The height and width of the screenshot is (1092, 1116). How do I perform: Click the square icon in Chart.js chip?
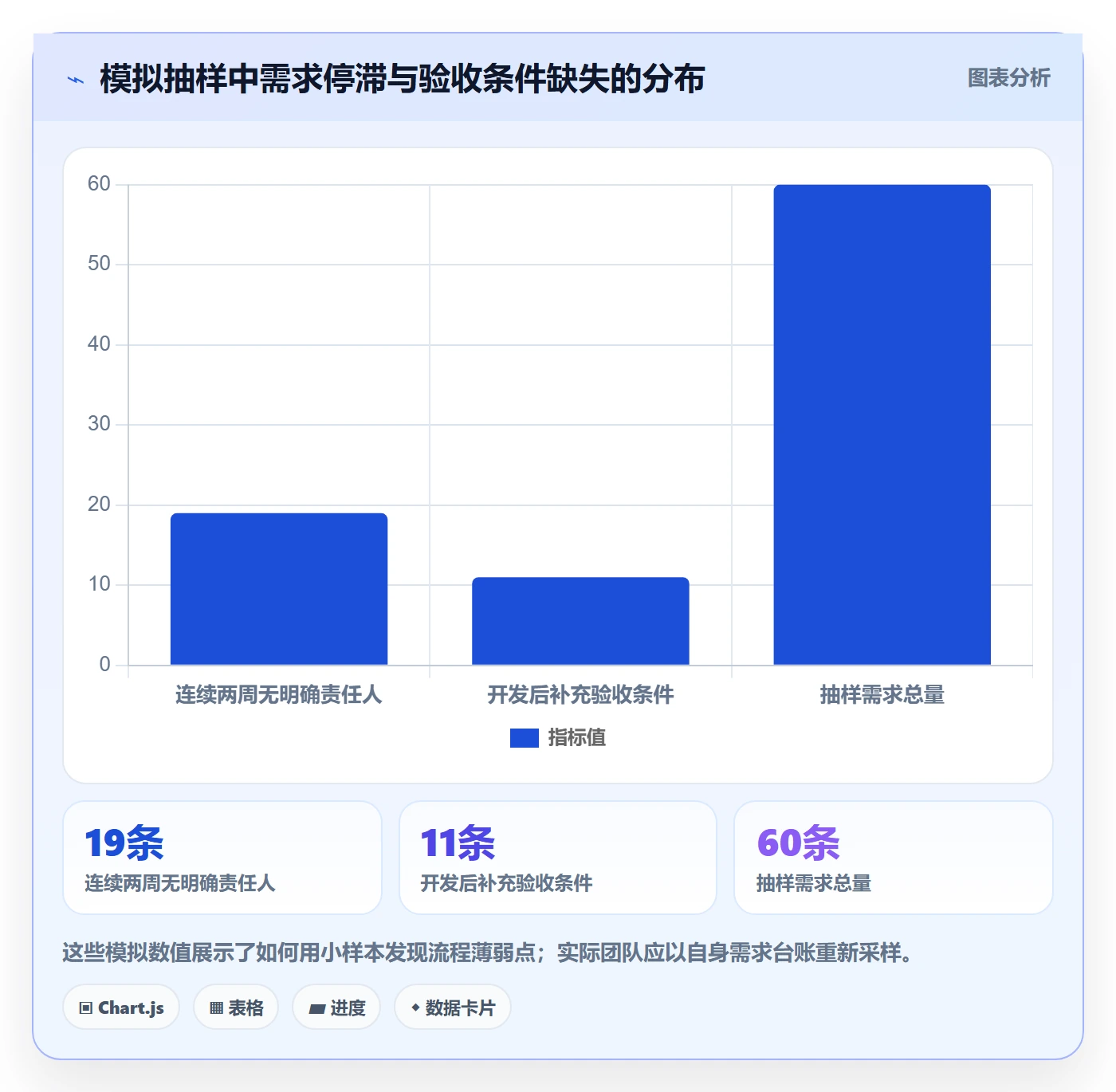pos(86,1008)
